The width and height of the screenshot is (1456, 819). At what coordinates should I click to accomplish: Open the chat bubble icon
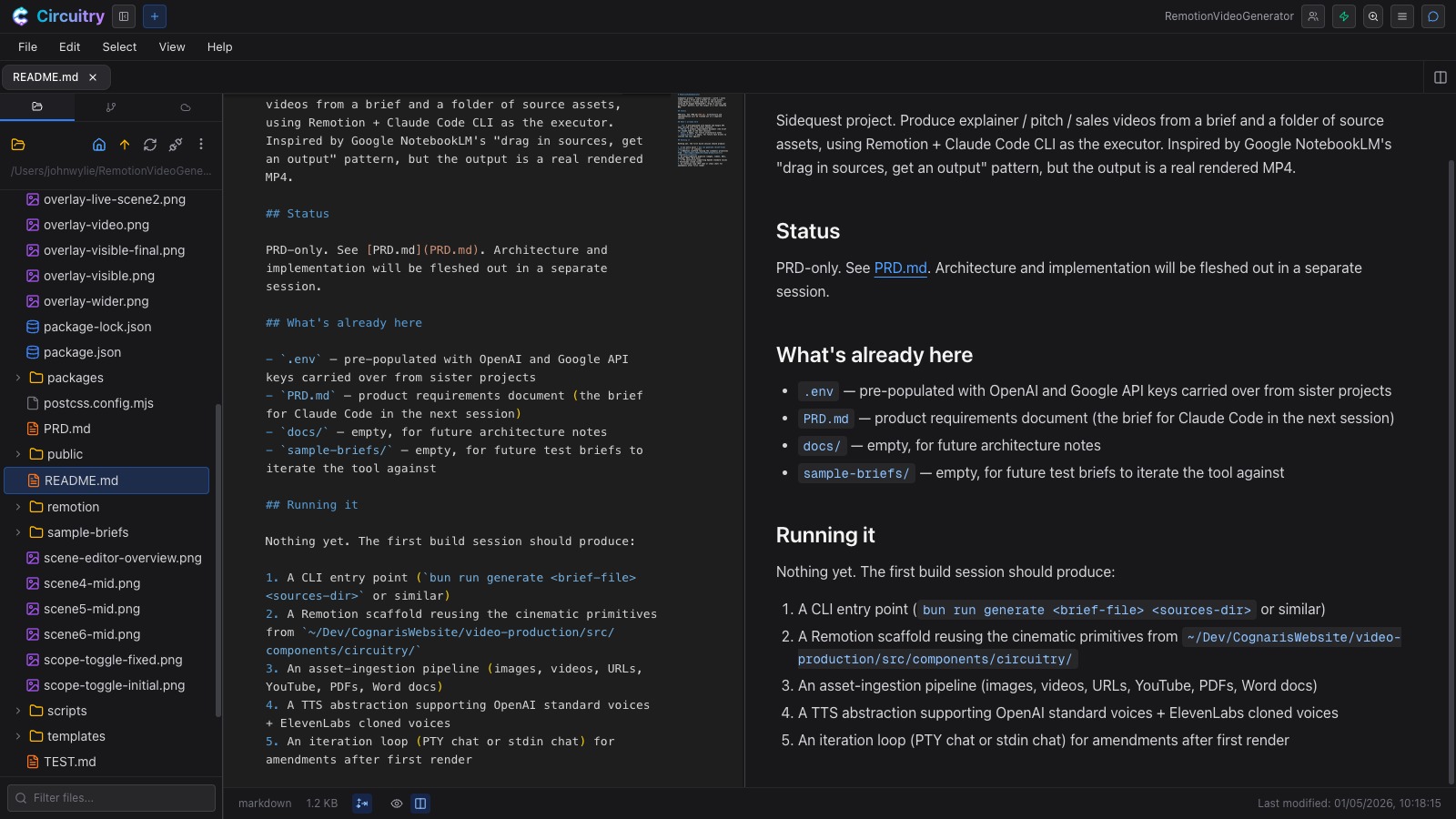(x=1433, y=16)
